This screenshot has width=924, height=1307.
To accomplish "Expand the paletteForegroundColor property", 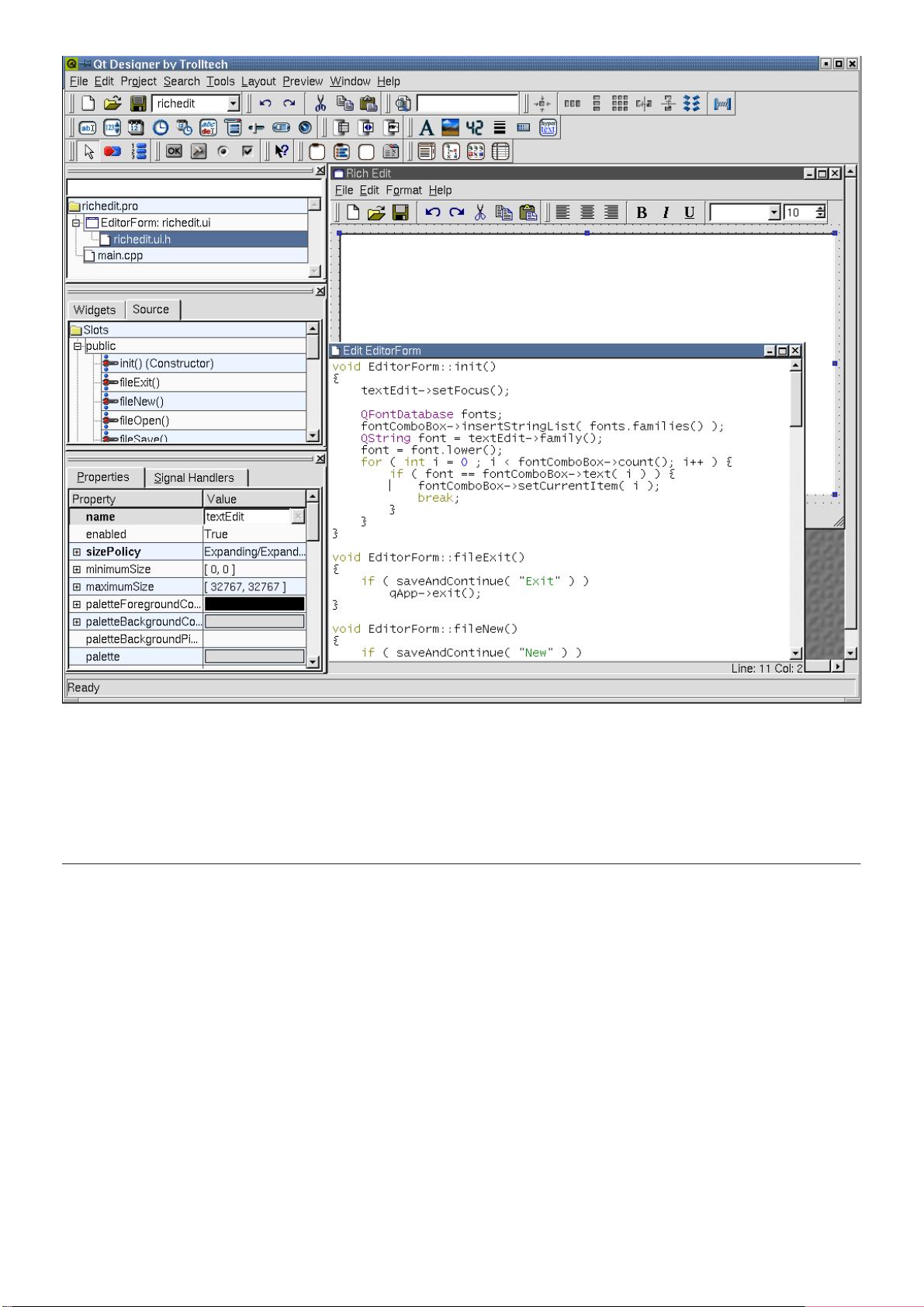I will pyautogui.click(x=77, y=604).
